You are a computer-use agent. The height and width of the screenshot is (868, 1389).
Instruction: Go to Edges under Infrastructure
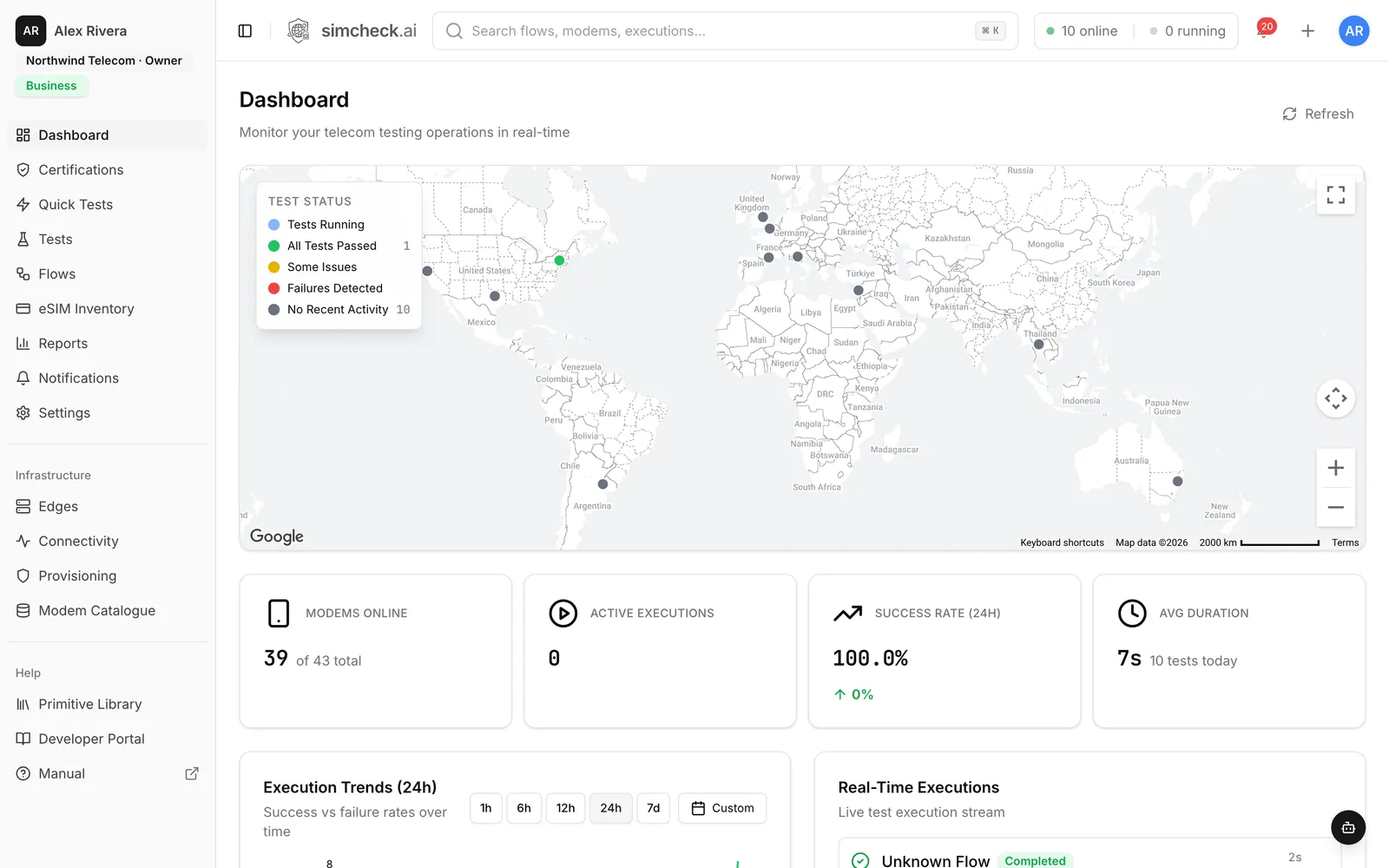[108, 507]
